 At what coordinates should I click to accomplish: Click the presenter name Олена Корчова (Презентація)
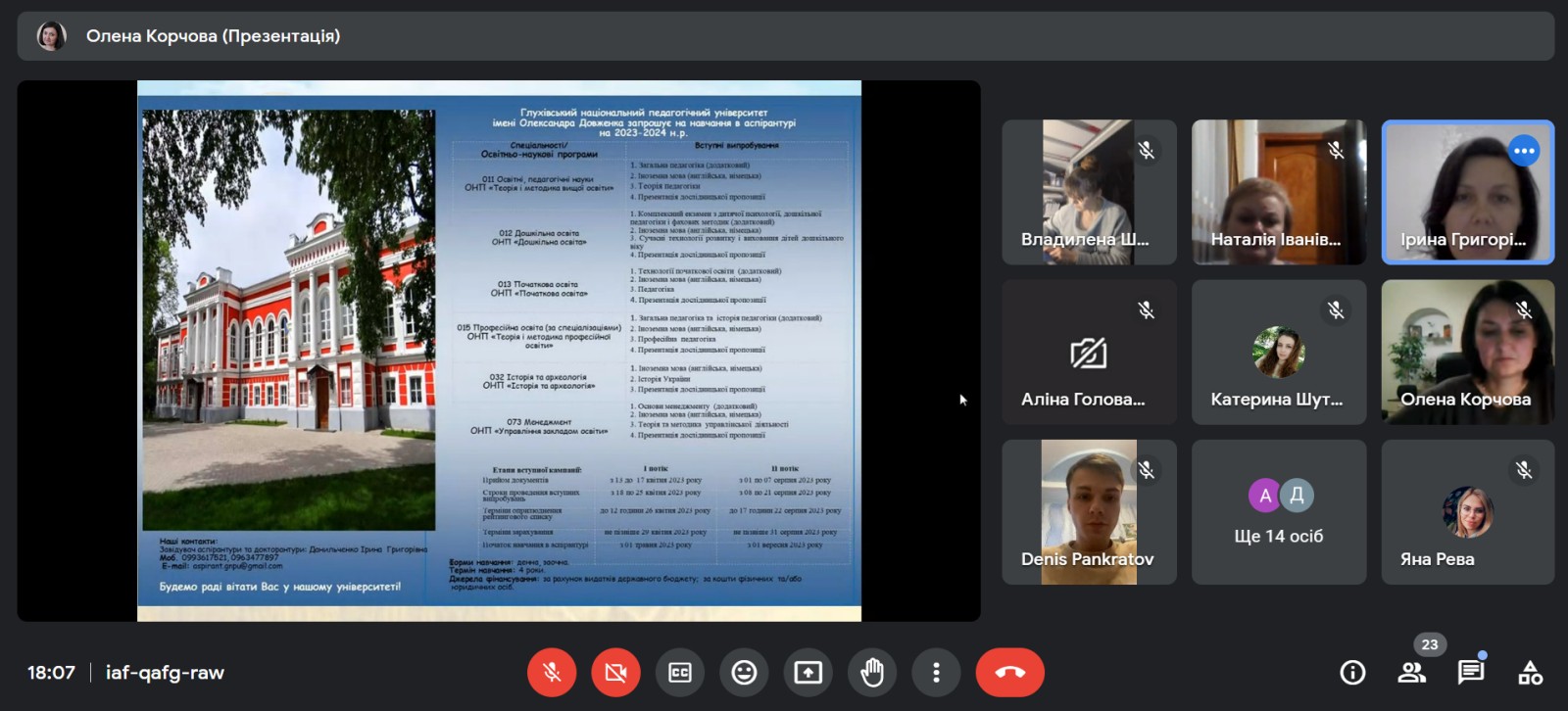[x=213, y=36]
